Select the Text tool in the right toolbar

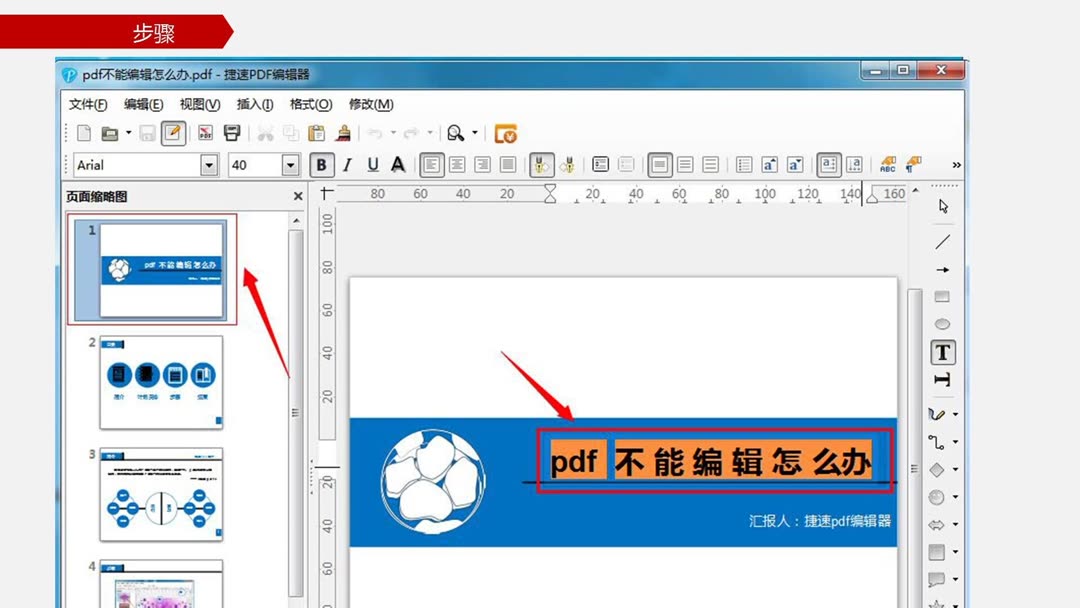pyautogui.click(x=941, y=352)
